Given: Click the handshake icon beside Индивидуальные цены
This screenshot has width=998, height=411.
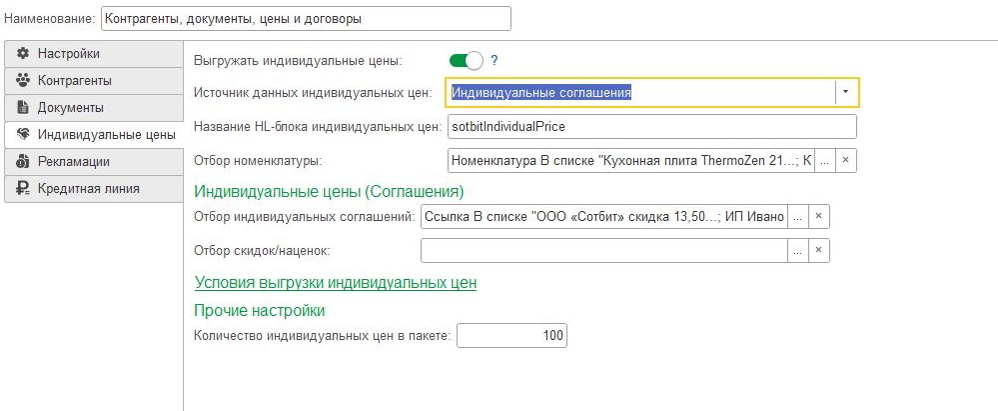Looking at the screenshot, I should 23,134.
